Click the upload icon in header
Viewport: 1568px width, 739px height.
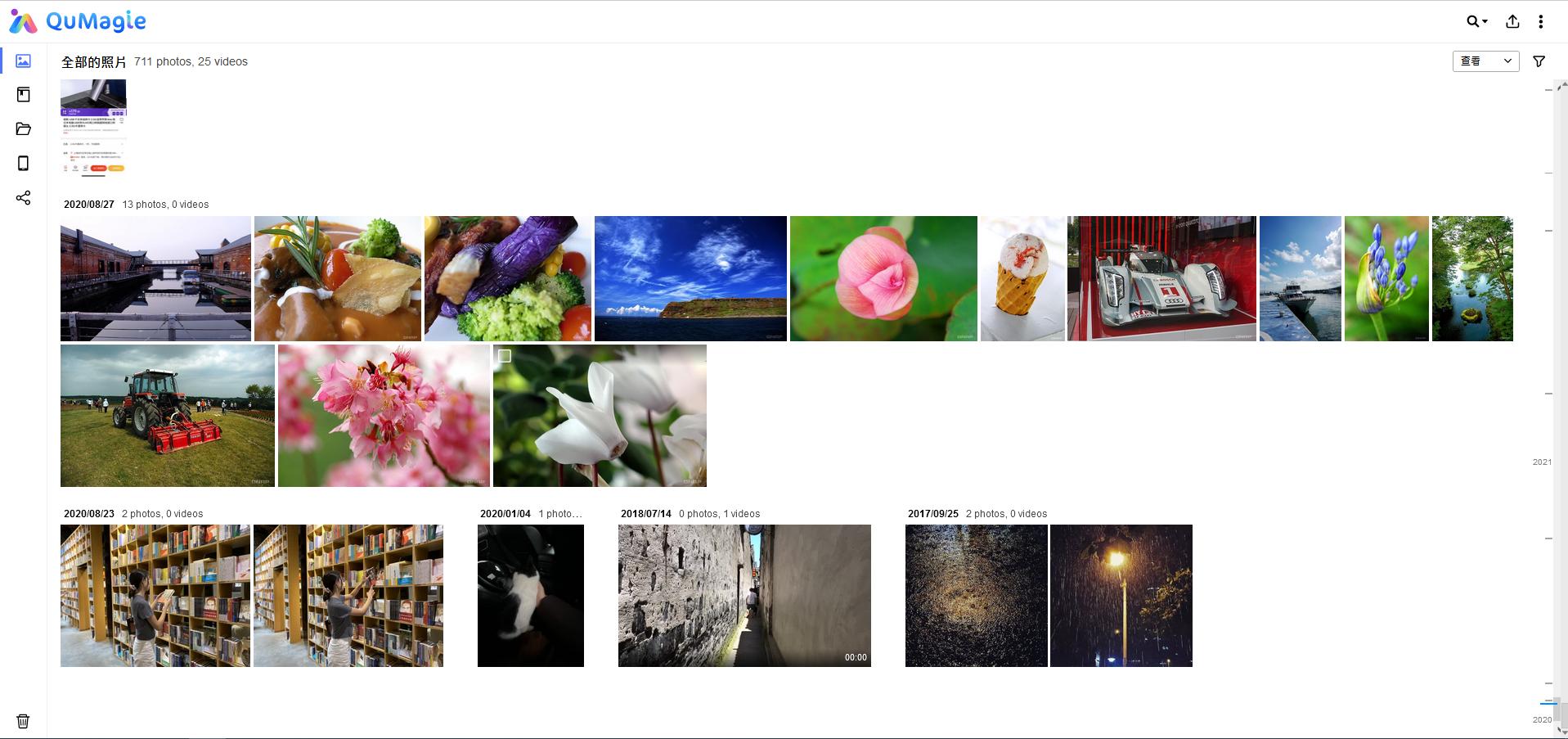click(x=1512, y=21)
